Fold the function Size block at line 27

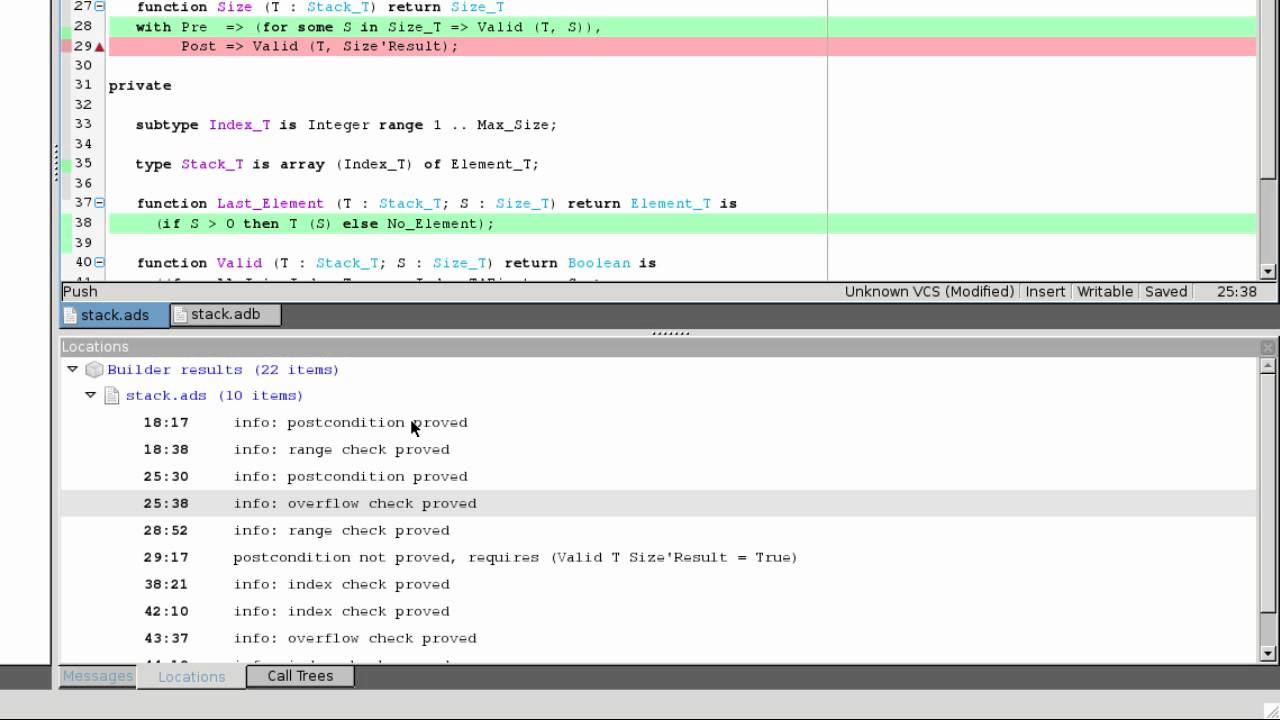pyautogui.click(x=99, y=7)
